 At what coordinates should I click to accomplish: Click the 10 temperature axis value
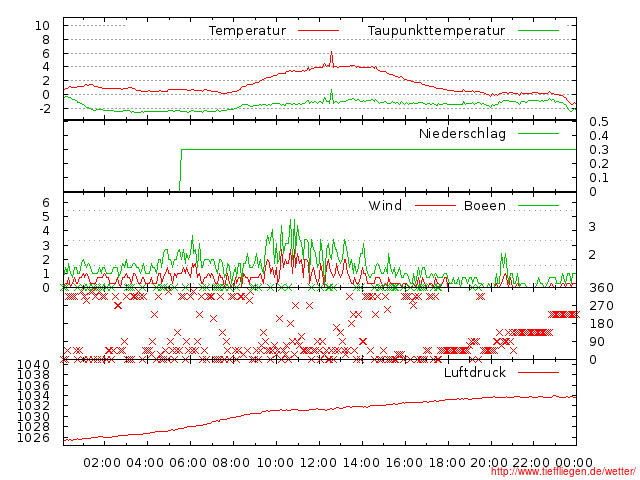tap(42, 26)
